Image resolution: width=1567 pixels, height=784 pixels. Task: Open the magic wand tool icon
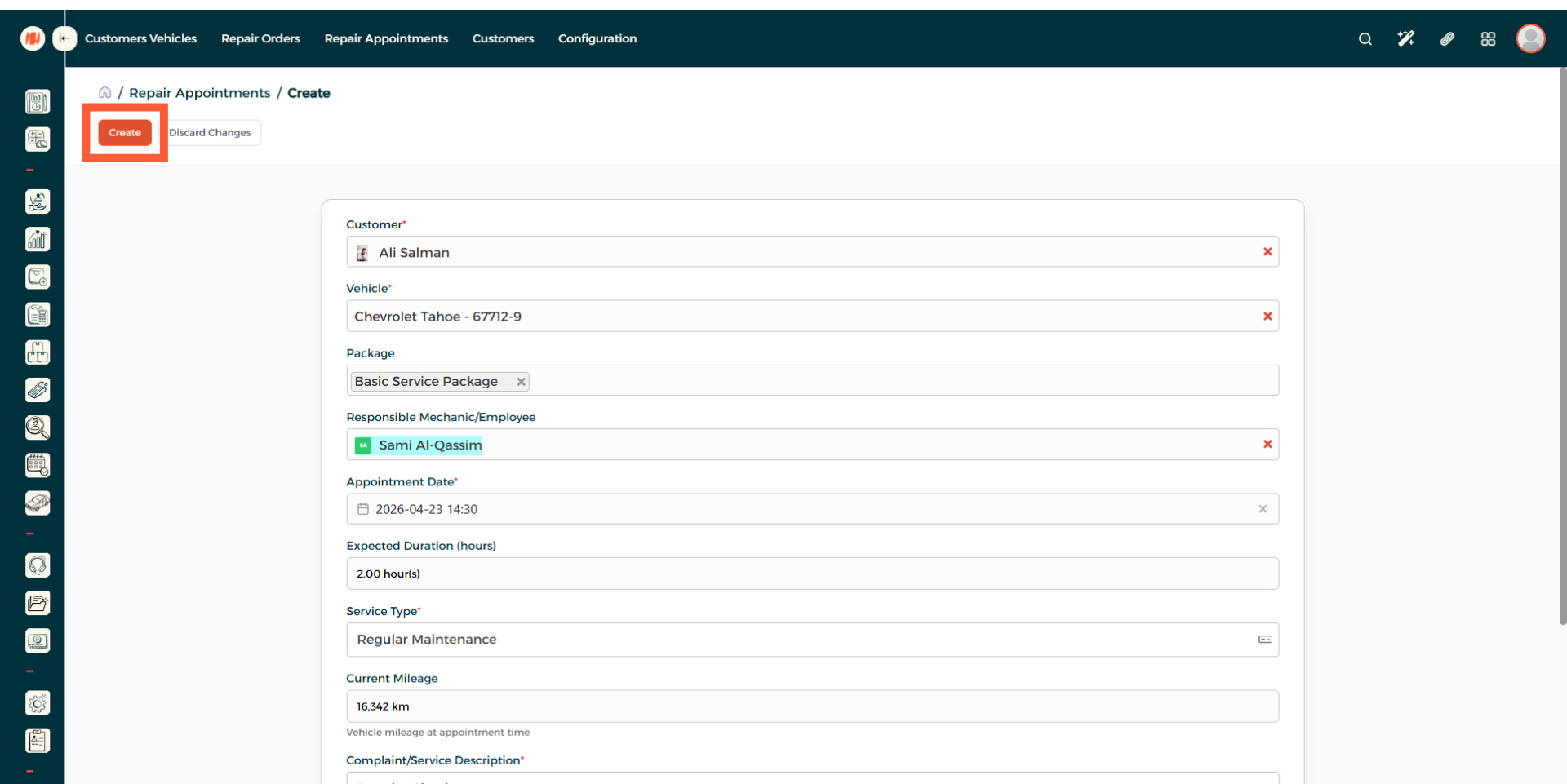1405,39
